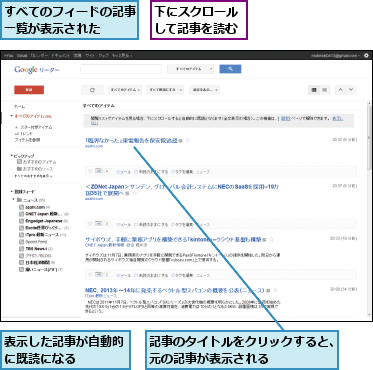Click footer star under the ZDNet Japan article
The width and height of the screenshot is (373, 370).
90,224
